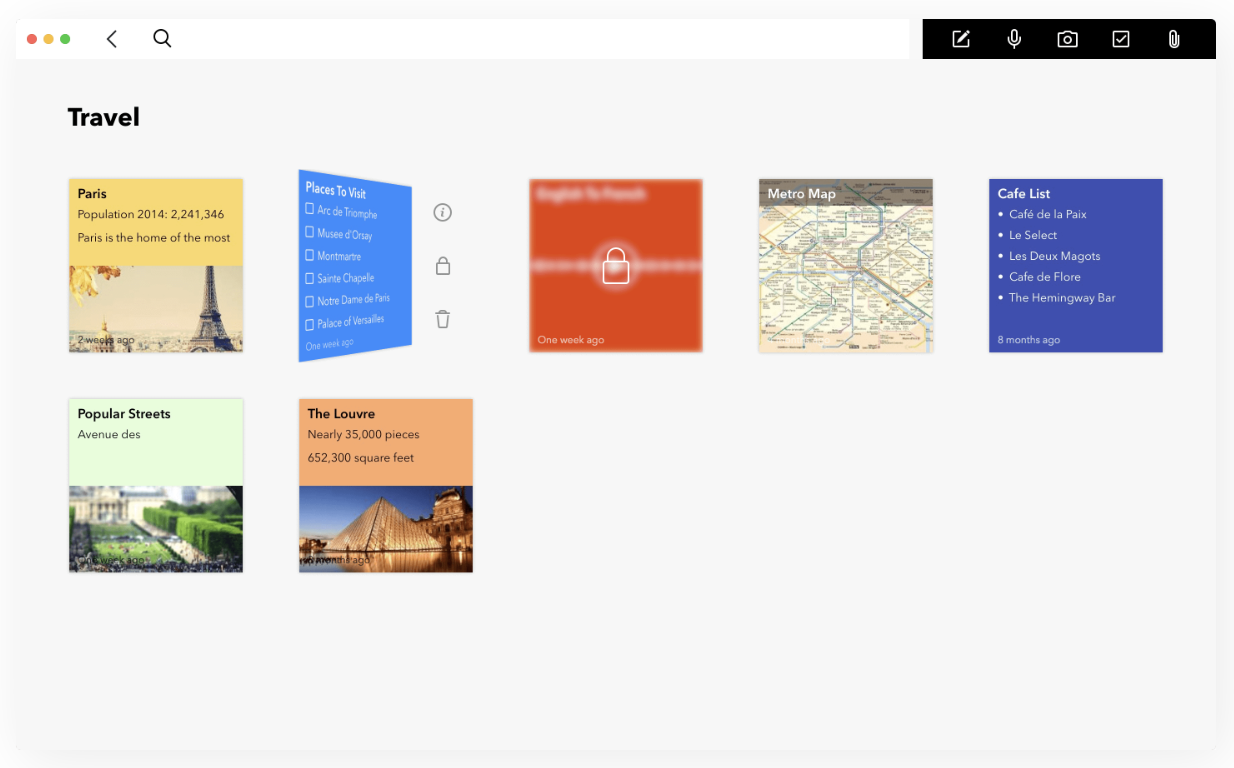Screen dimensions: 1234x768
Task: Attach a file with the paperclip icon
Action: [1174, 39]
